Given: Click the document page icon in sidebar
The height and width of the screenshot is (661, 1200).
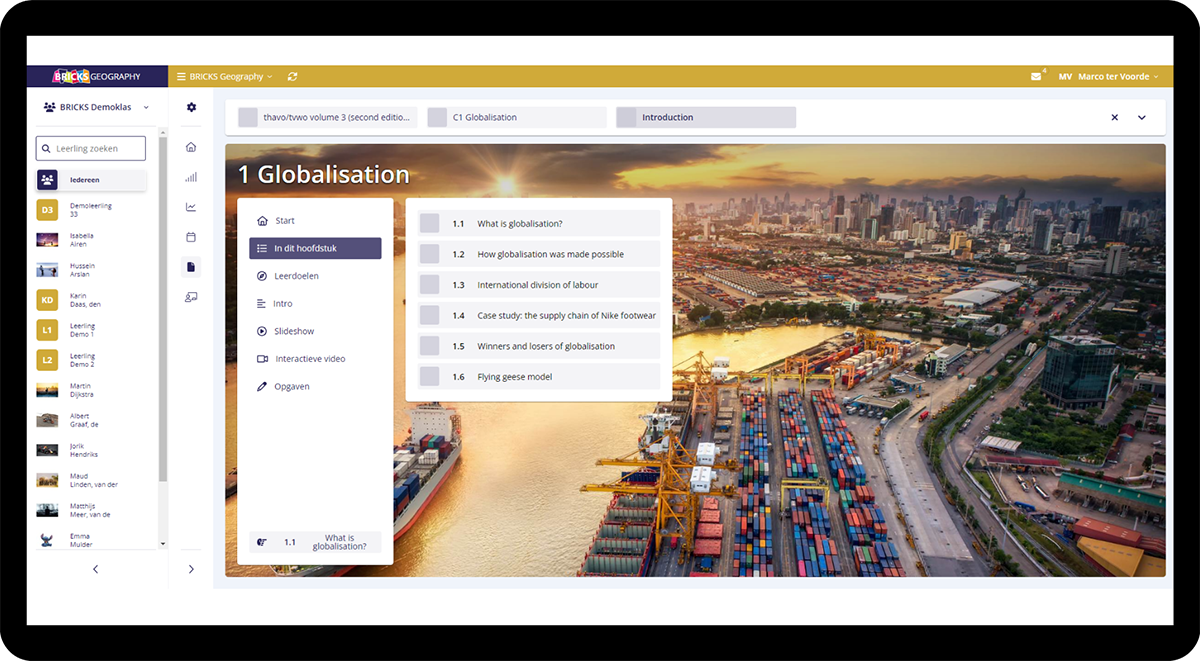Looking at the screenshot, I should [x=191, y=267].
